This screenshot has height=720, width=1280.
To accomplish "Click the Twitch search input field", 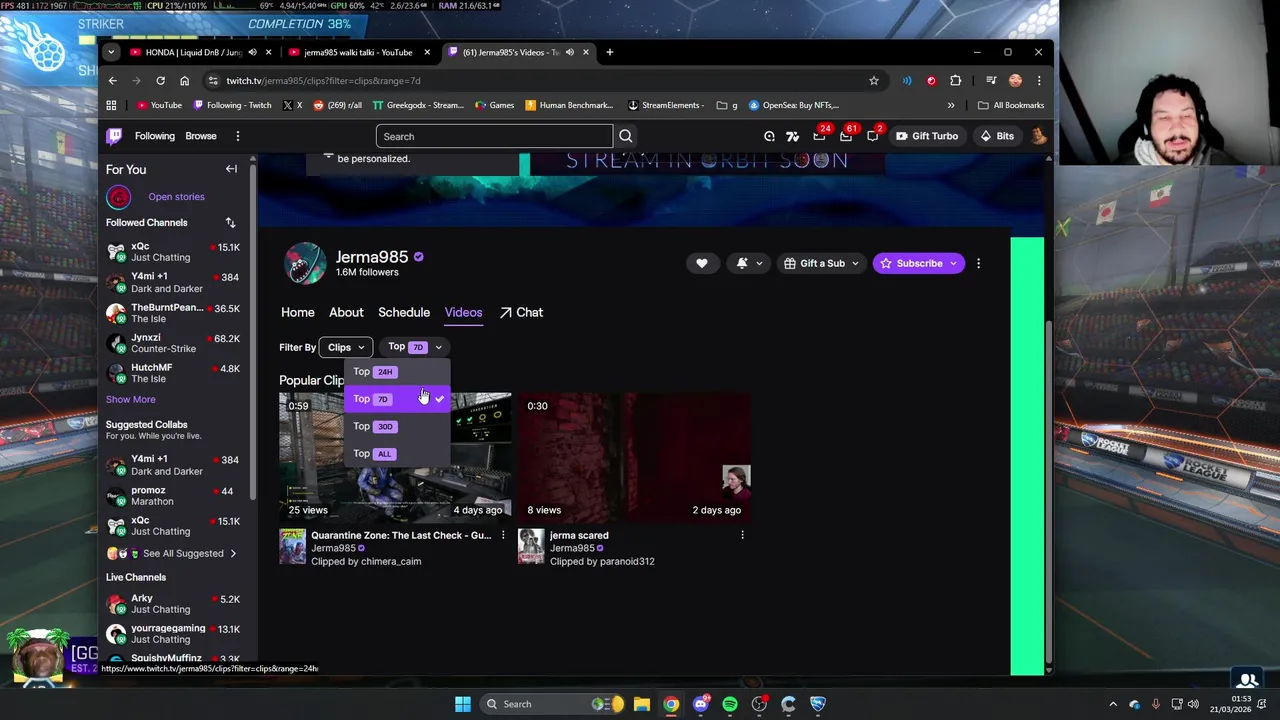I will pos(494,136).
